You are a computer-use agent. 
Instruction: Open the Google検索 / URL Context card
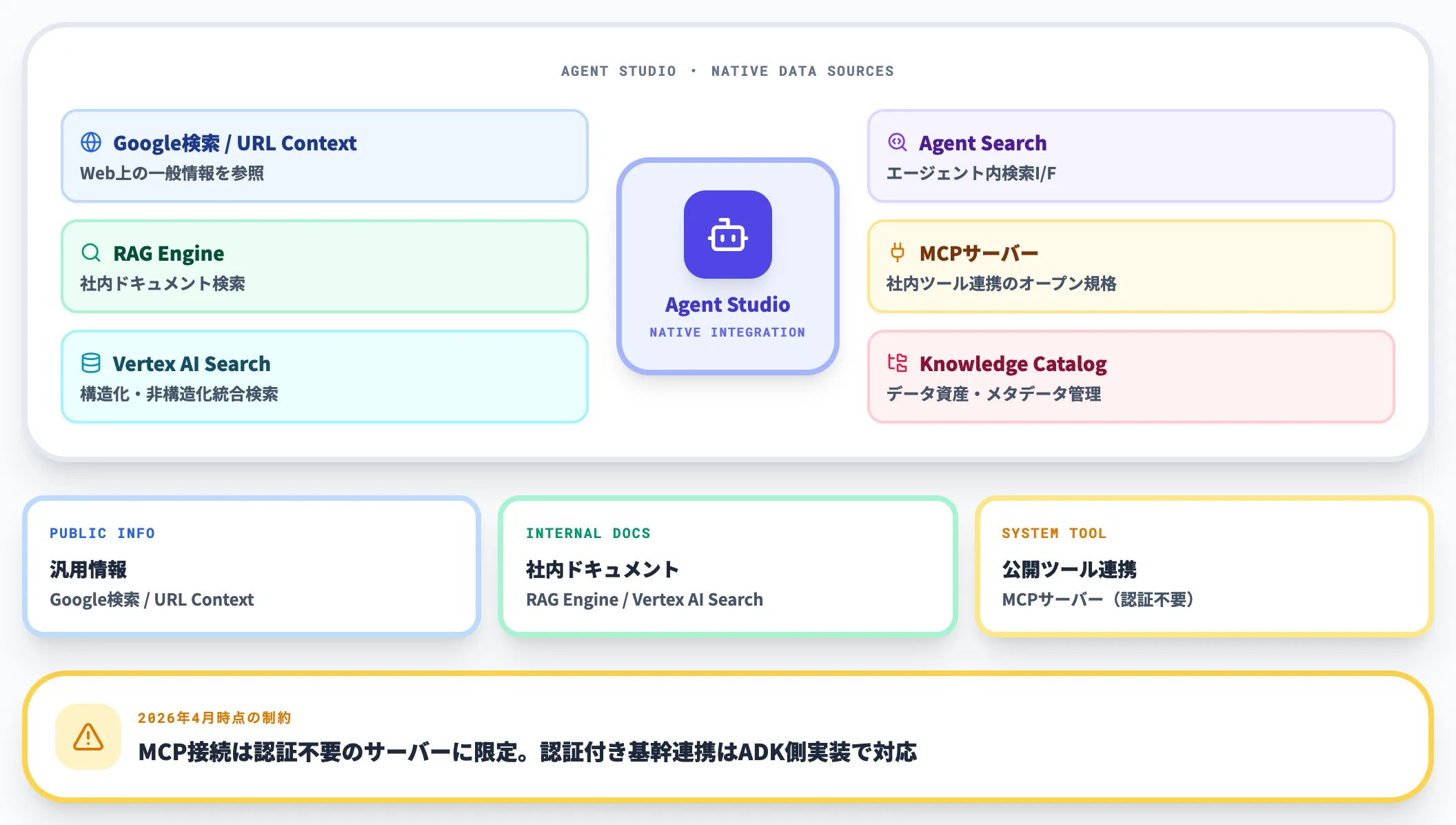tap(324, 157)
